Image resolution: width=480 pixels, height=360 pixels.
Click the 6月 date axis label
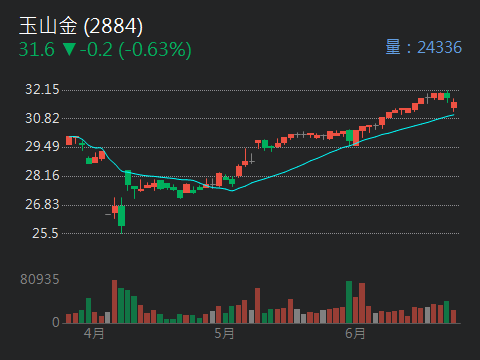[355, 333]
